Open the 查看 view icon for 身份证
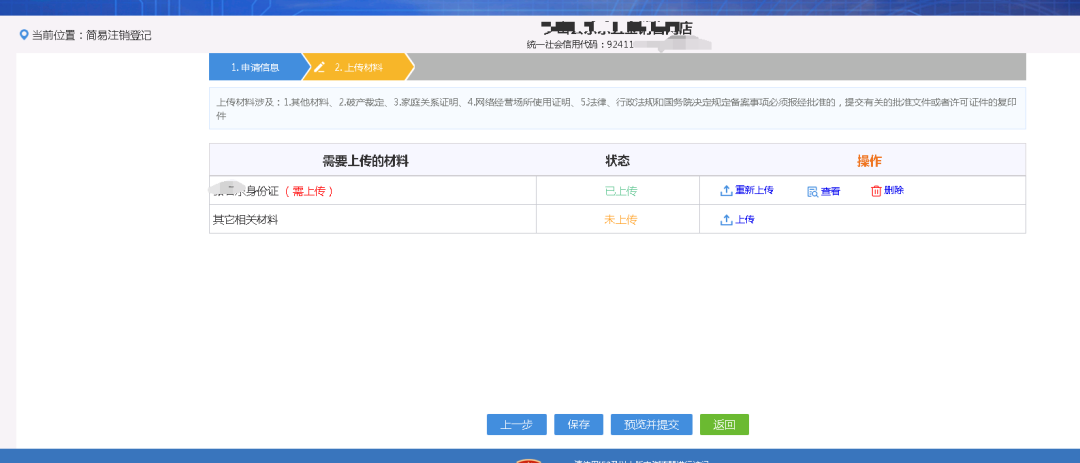 (812, 191)
